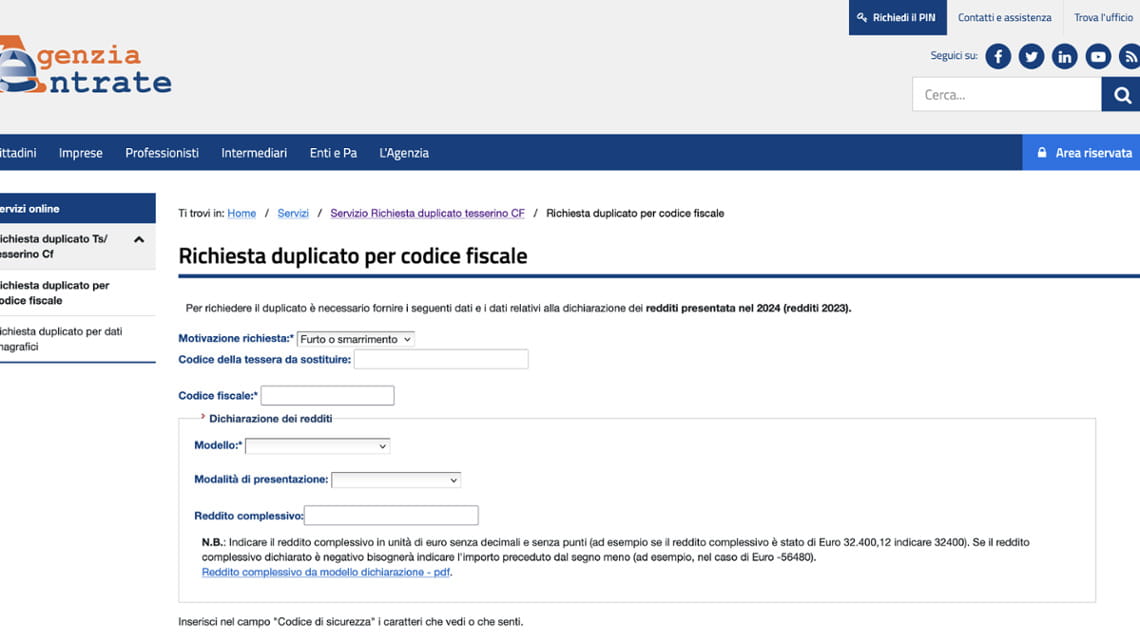Select the Professionisti menu item
Image resolution: width=1140 pixels, height=640 pixels.
click(161, 152)
